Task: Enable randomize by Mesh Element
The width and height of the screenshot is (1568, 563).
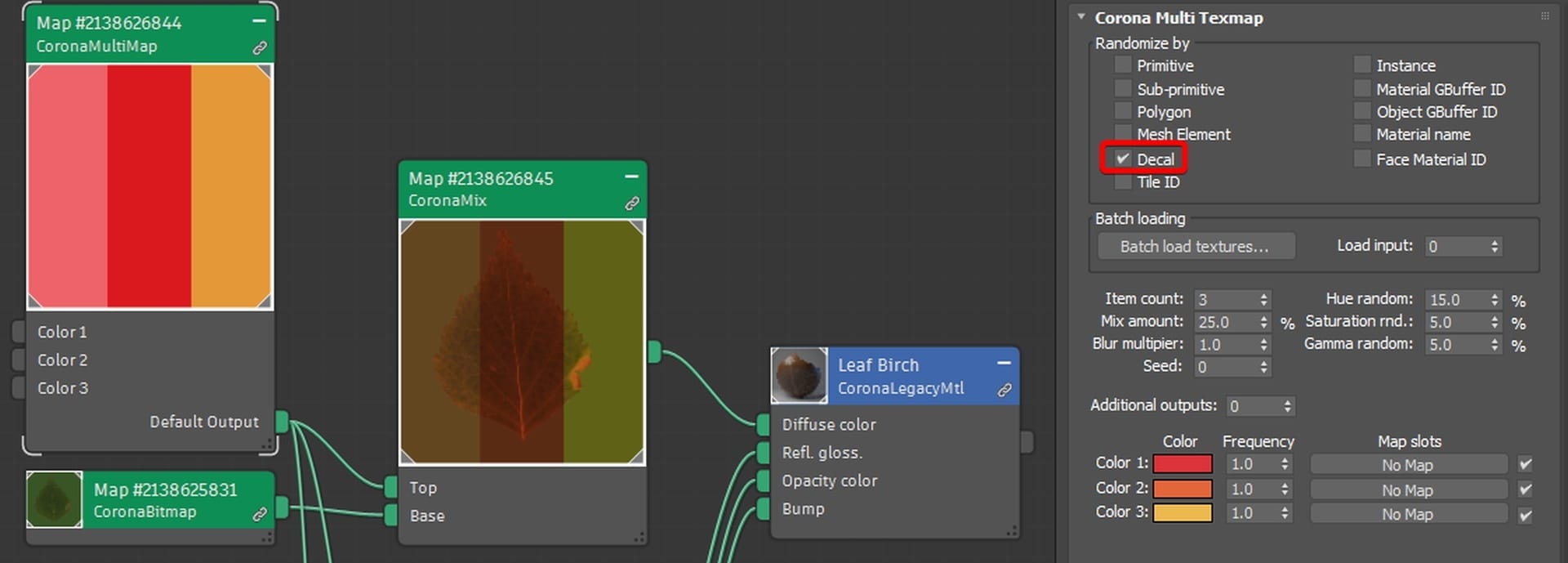Action: tap(1124, 133)
